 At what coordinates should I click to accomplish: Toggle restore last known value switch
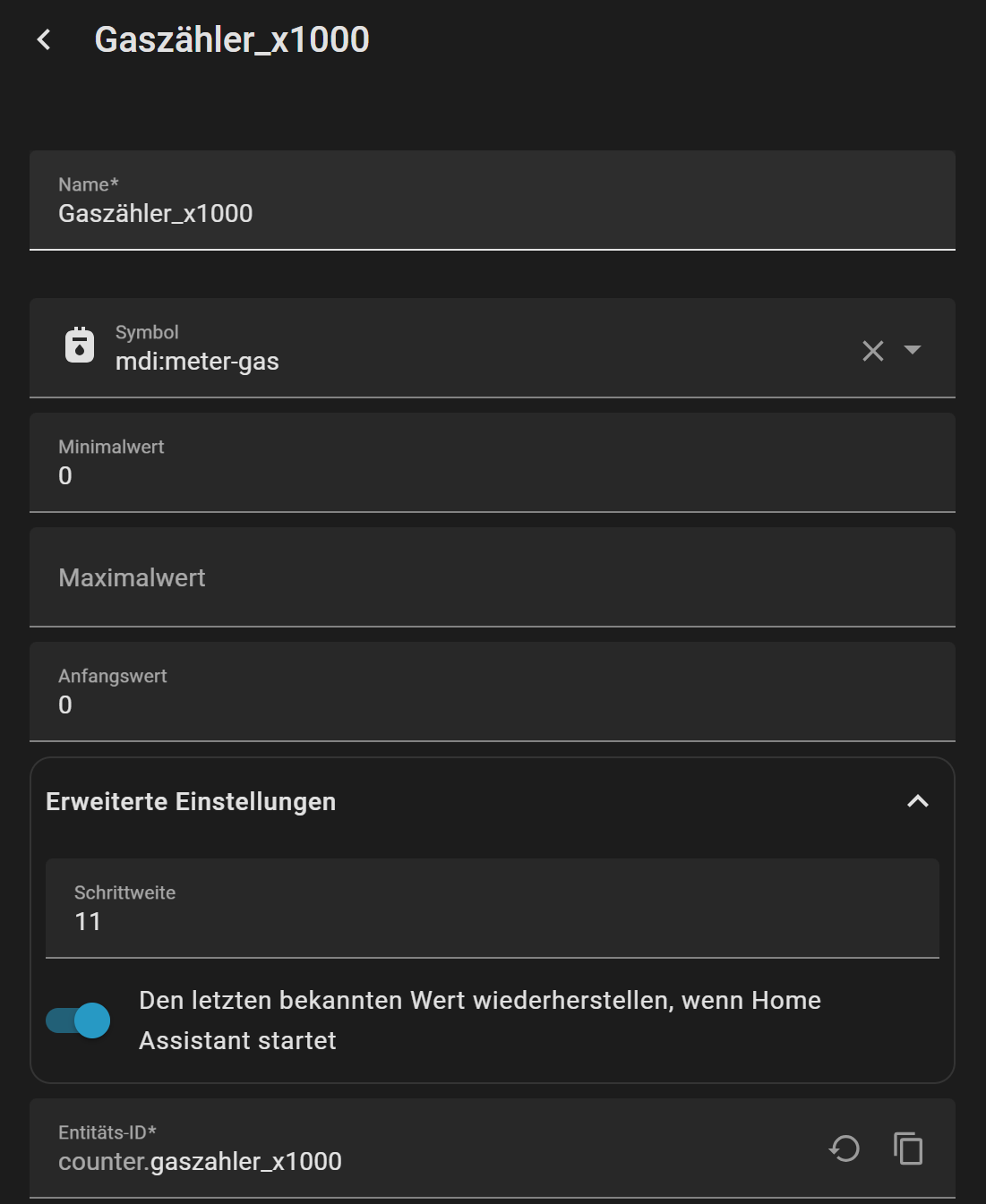click(79, 1020)
